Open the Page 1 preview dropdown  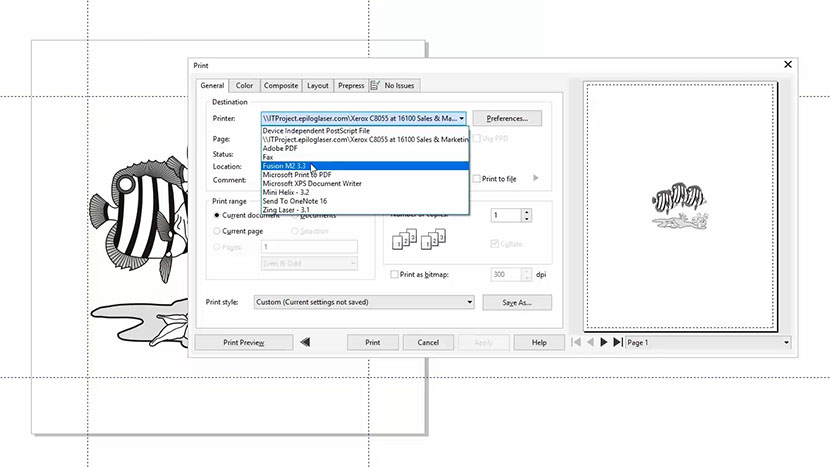pyautogui.click(x=786, y=342)
